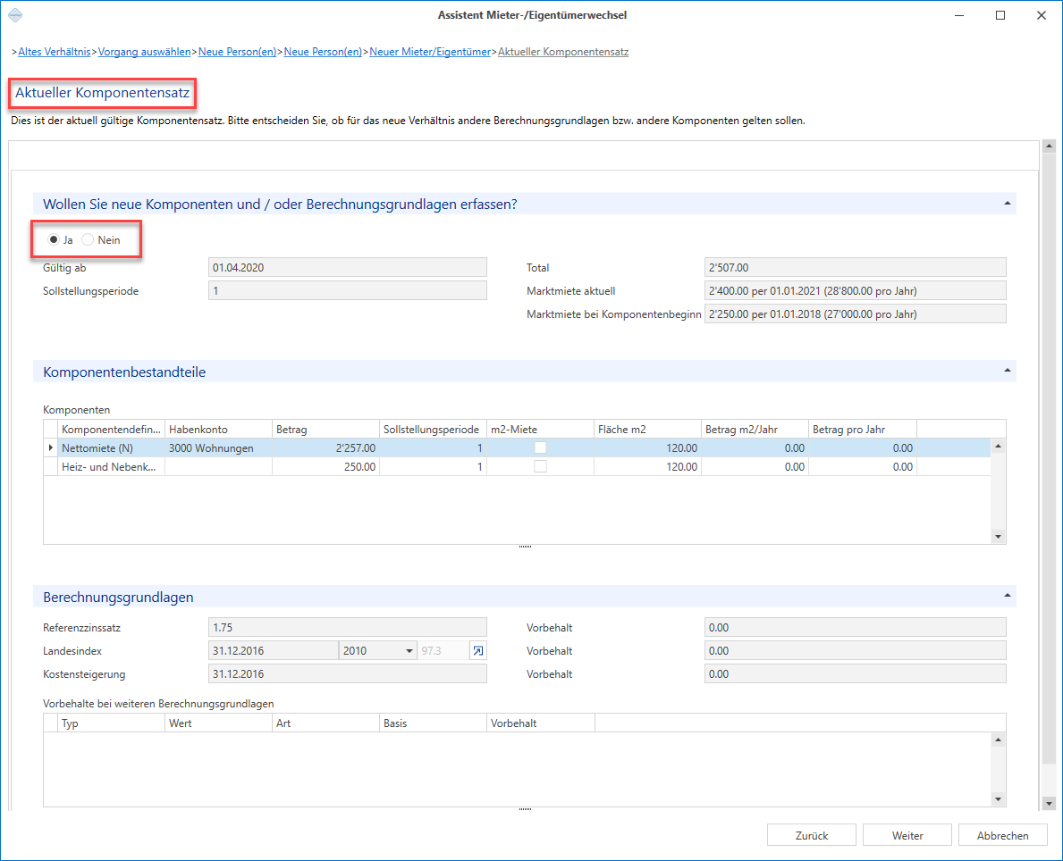This screenshot has width=1063, height=861.
Task: Click the Marktmiete bei Komponentenbeginn field
Action: [x=856, y=314]
